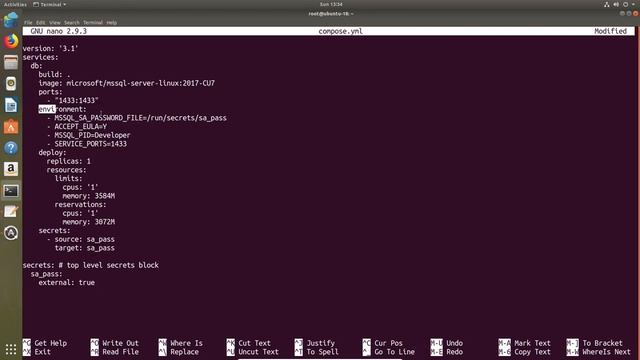Click the highlighted environment: line
The height and width of the screenshot is (360, 640).
62,109
